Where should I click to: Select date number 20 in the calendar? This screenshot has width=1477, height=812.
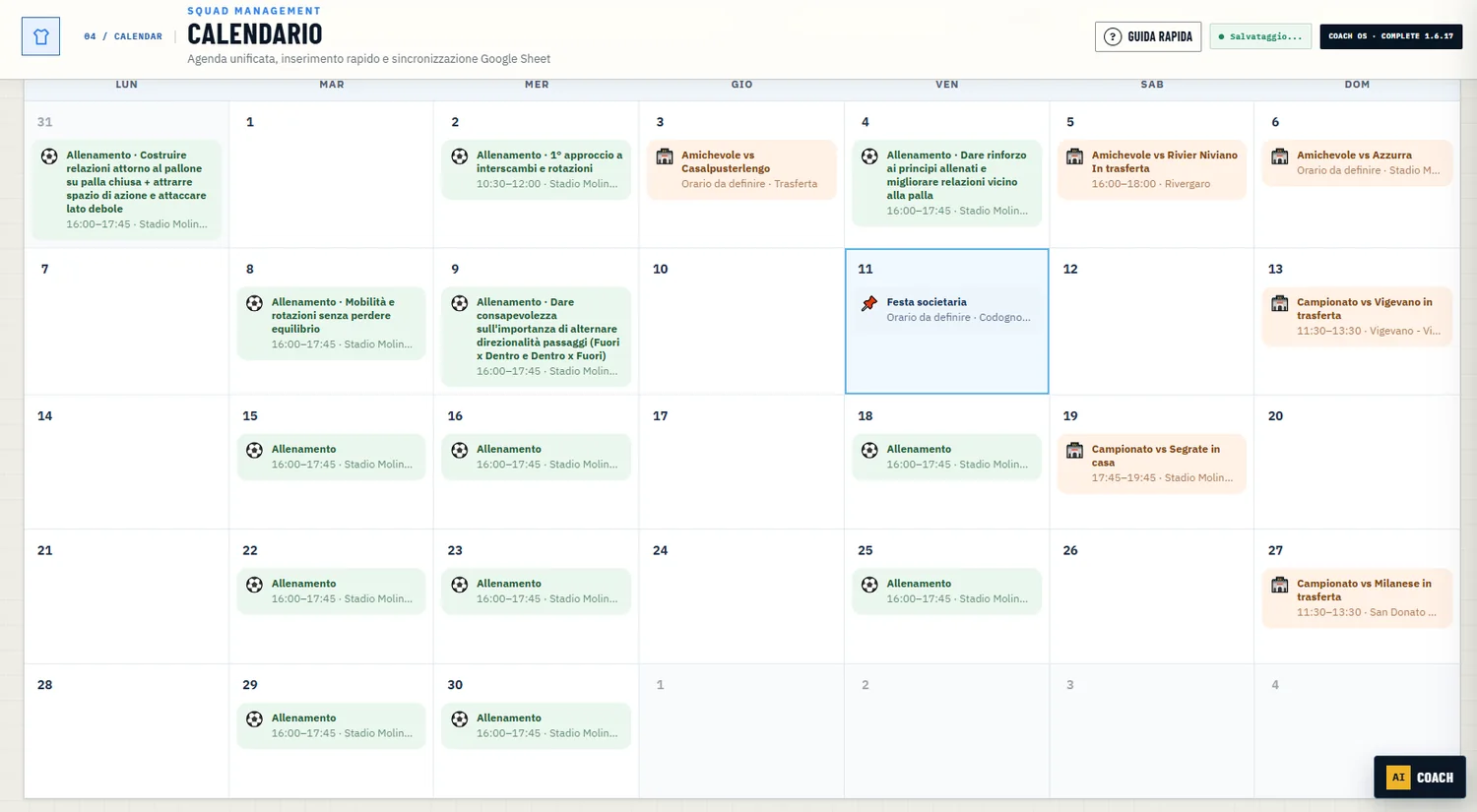pyautogui.click(x=1275, y=415)
